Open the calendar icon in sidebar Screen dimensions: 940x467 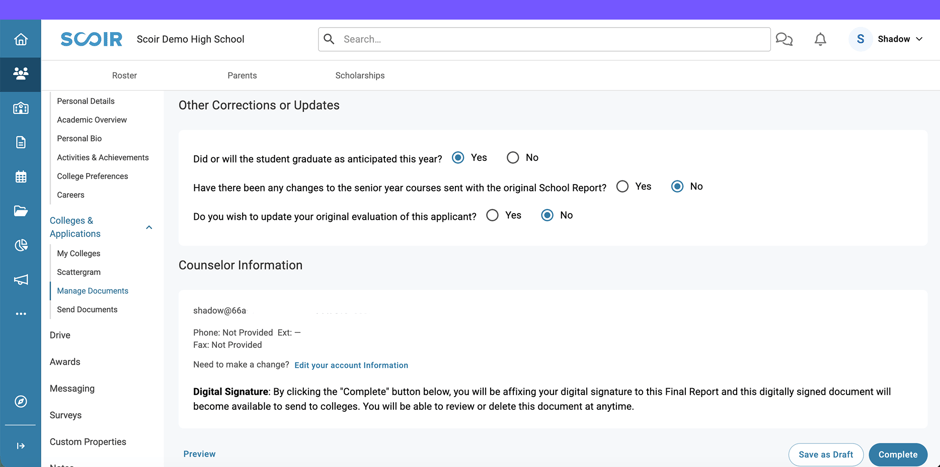click(20, 177)
